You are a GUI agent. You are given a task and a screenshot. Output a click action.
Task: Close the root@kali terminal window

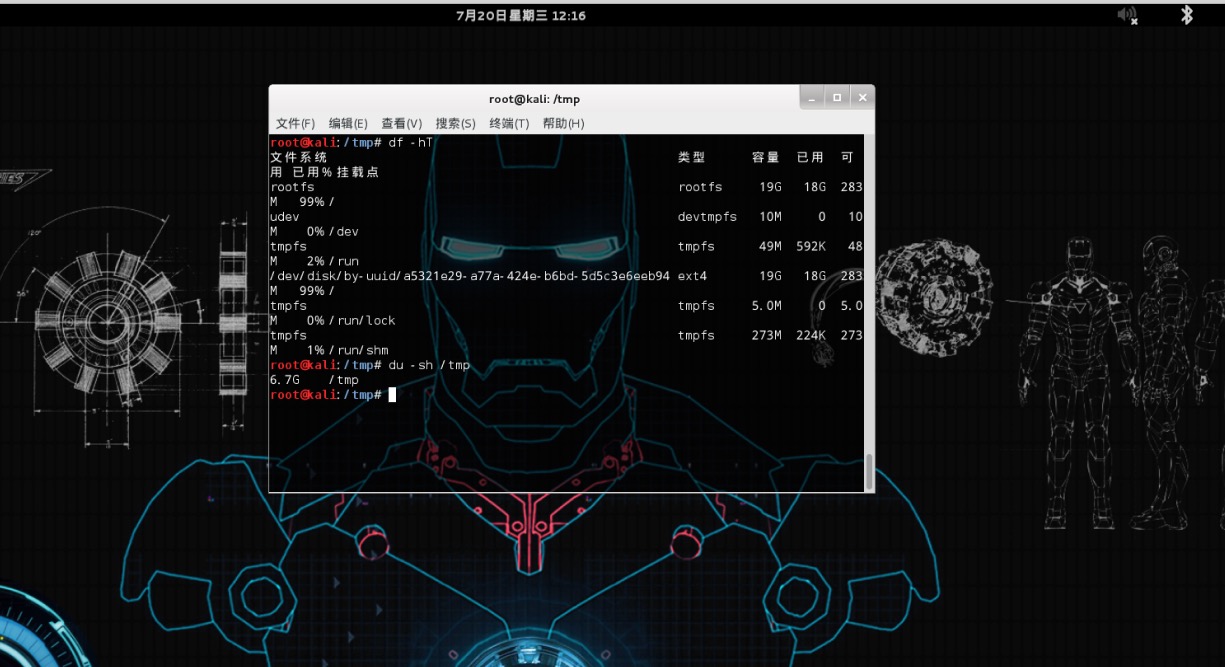[x=862, y=98]
